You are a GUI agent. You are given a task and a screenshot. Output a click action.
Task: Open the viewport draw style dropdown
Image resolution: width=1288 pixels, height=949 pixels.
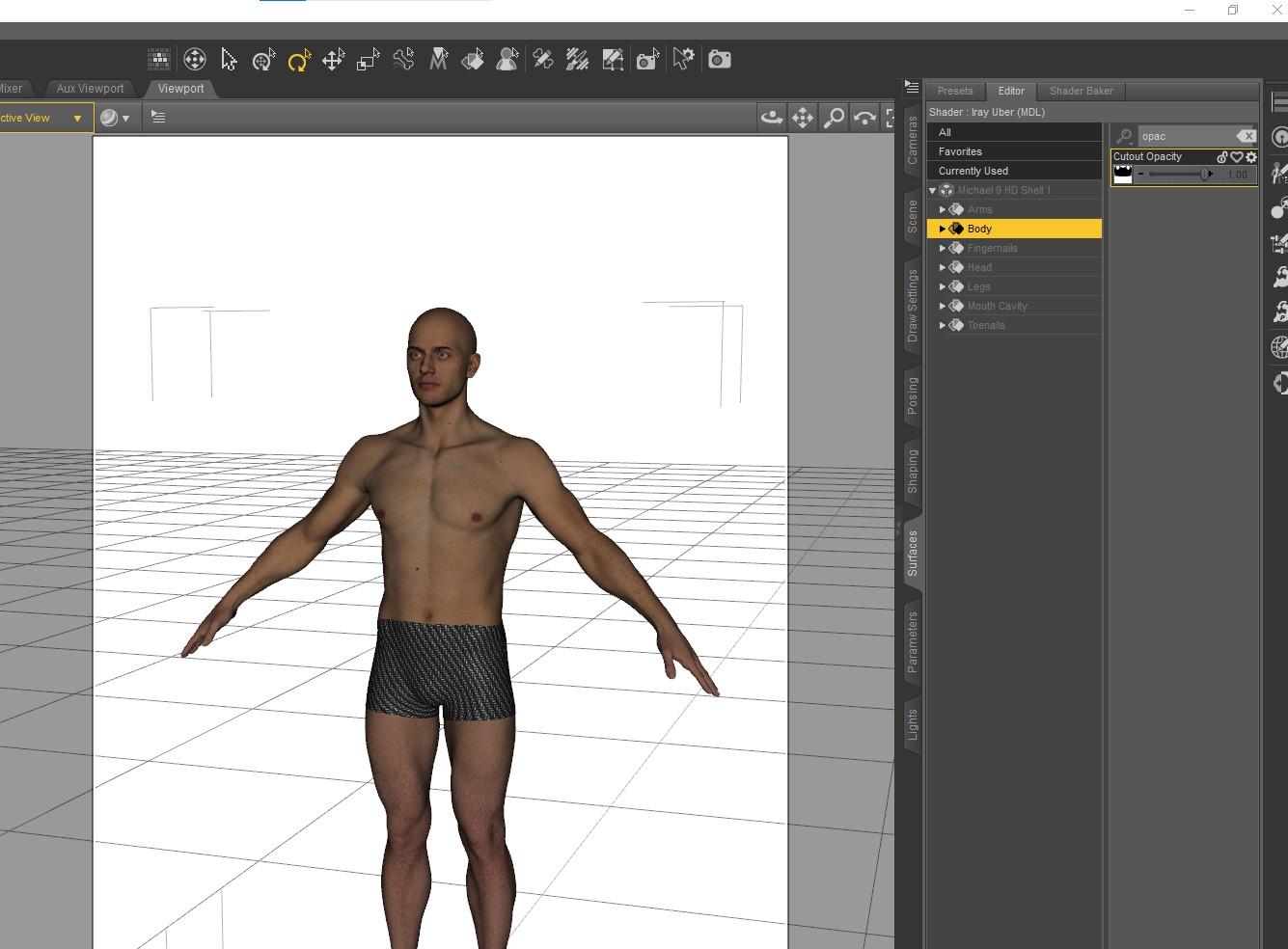pyautogui.click(x=115, y=118)
